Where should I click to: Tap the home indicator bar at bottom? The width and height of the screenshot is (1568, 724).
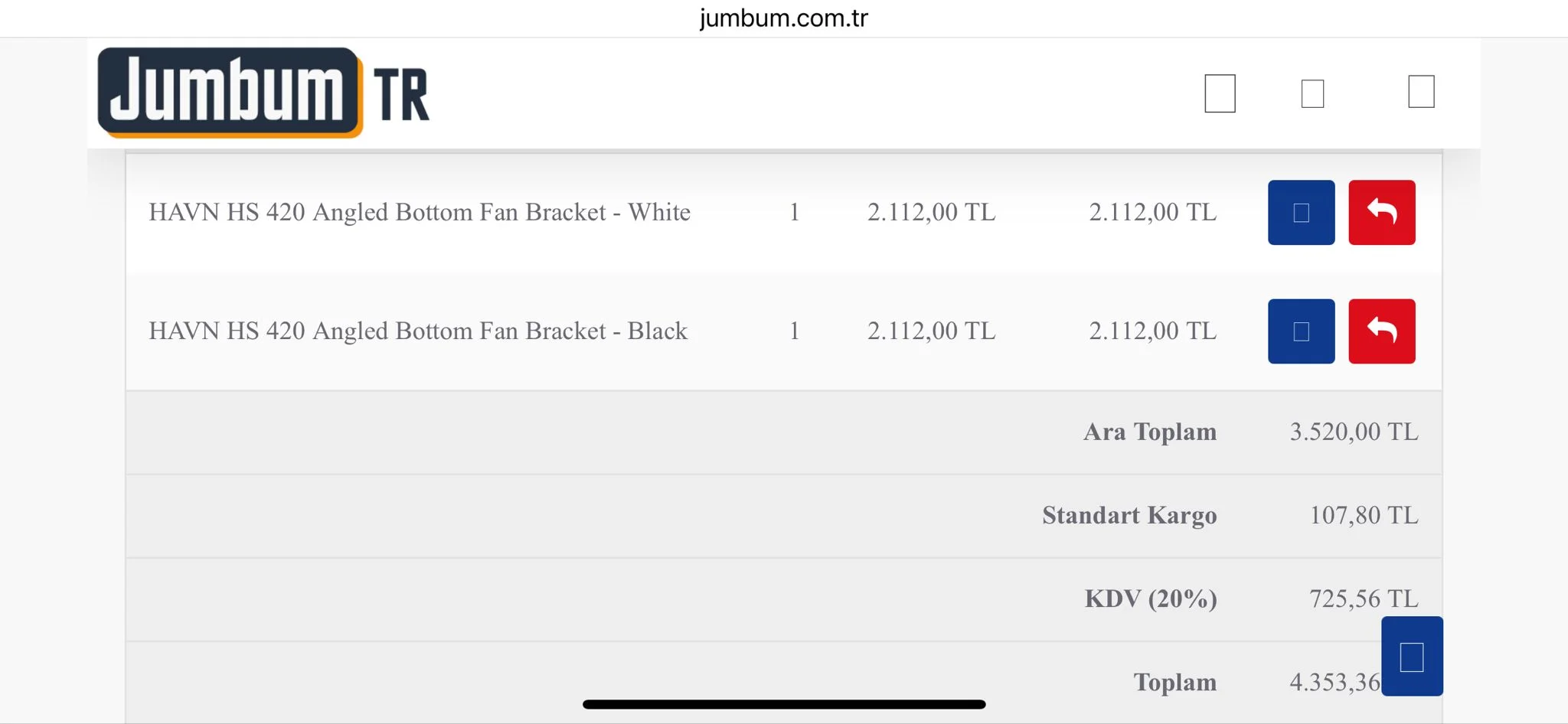point(783,704)
